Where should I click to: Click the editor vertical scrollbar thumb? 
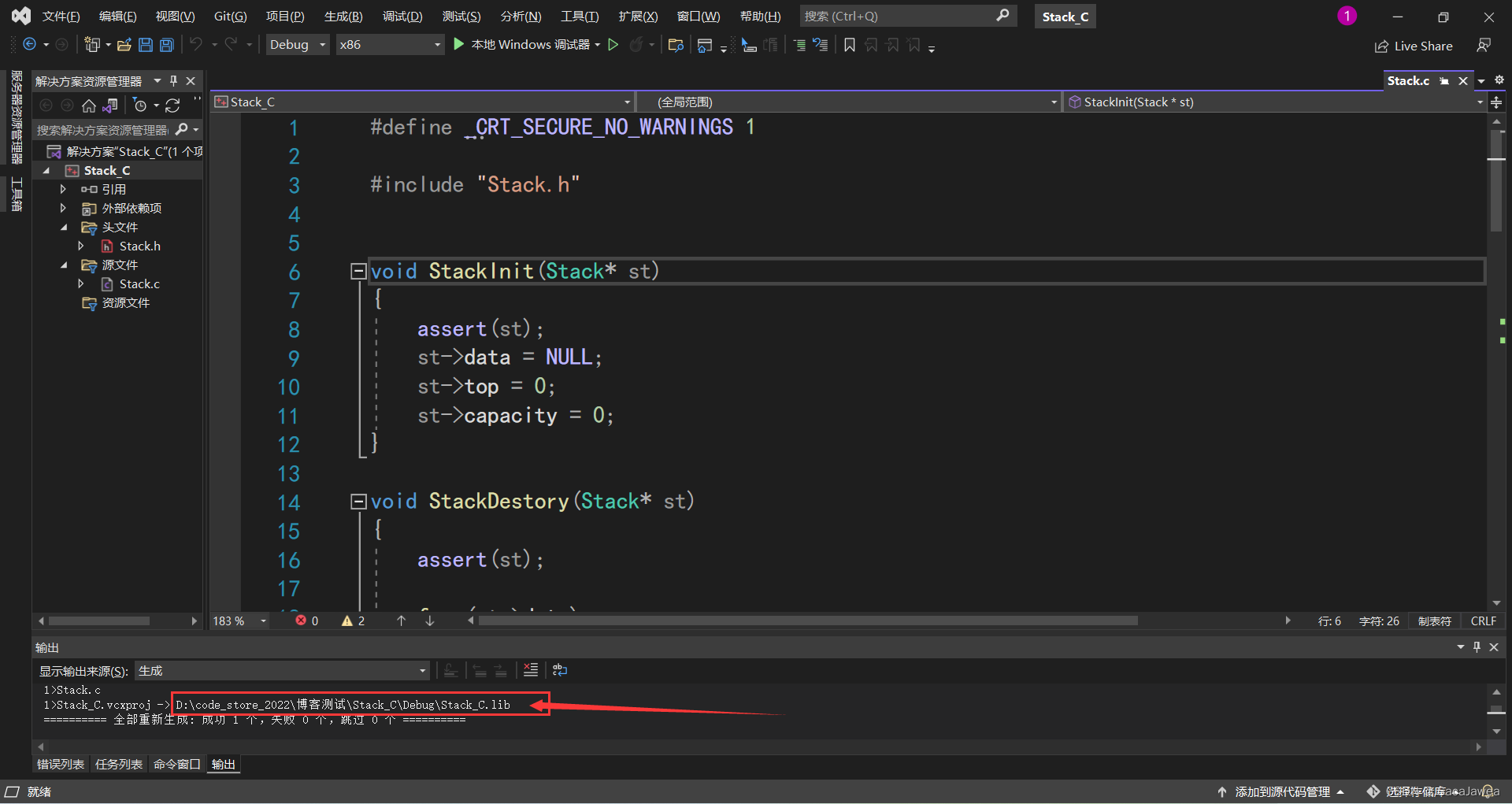tap(1496, 181)
